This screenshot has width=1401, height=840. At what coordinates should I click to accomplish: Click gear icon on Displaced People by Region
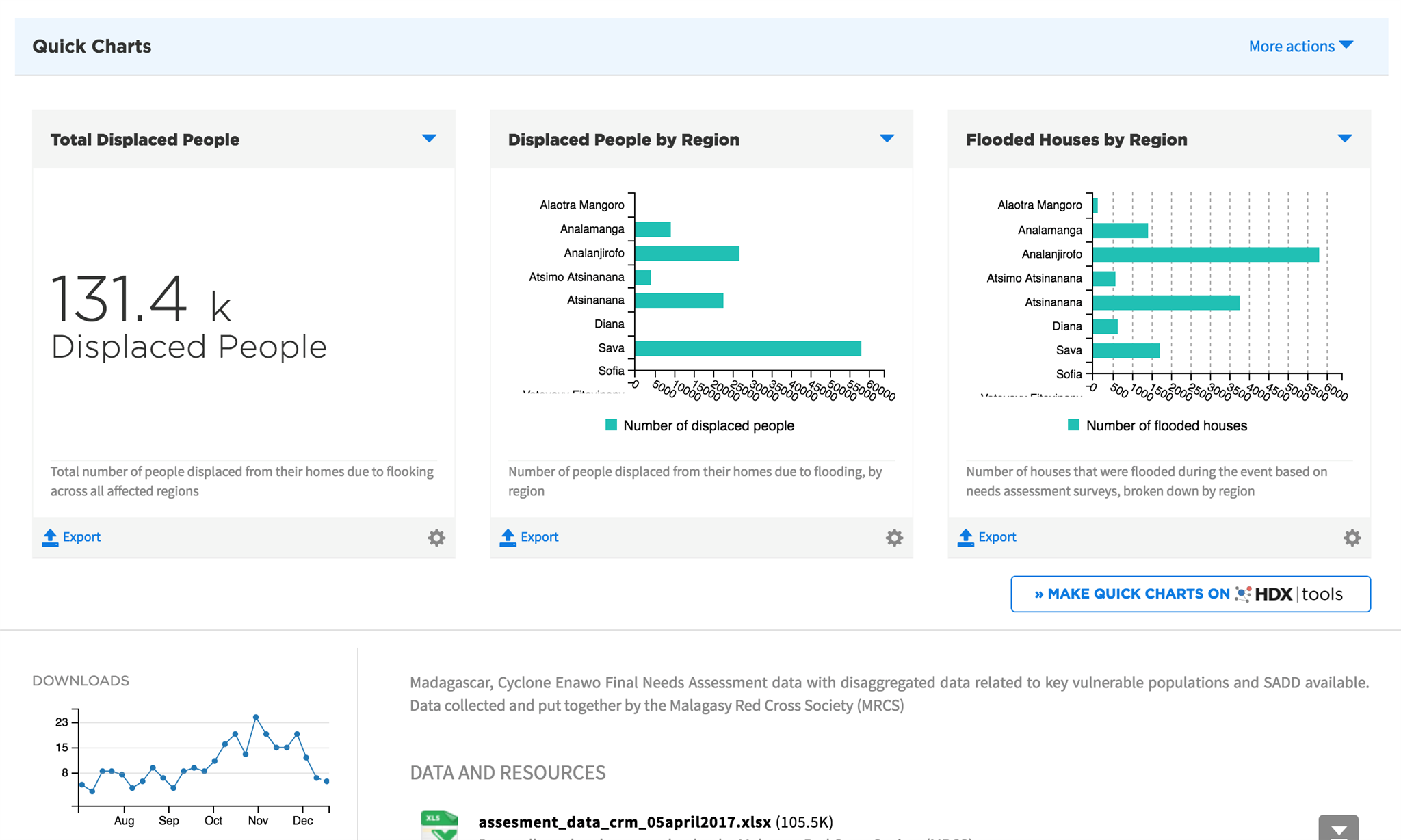click(x=894, y=538)
